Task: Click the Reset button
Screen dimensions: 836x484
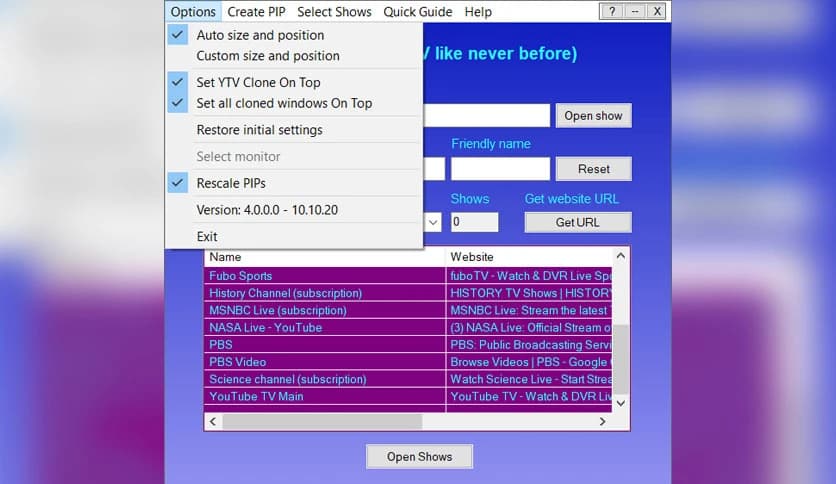Action: coord(593,169)
